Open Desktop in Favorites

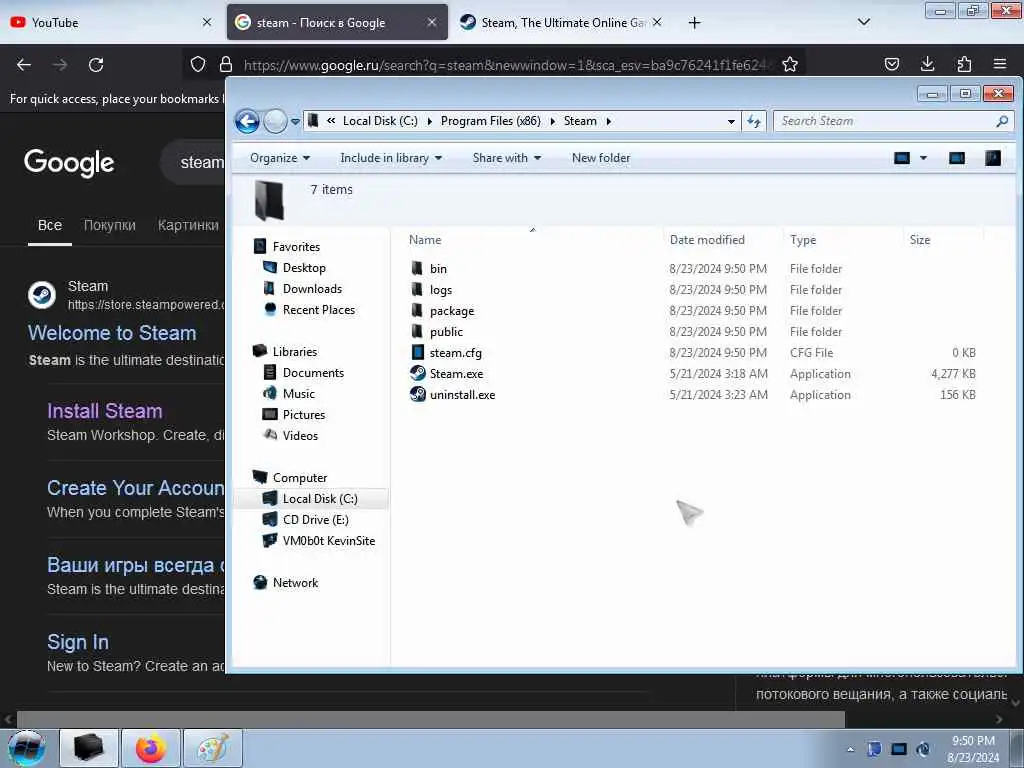tap(304, 268)
